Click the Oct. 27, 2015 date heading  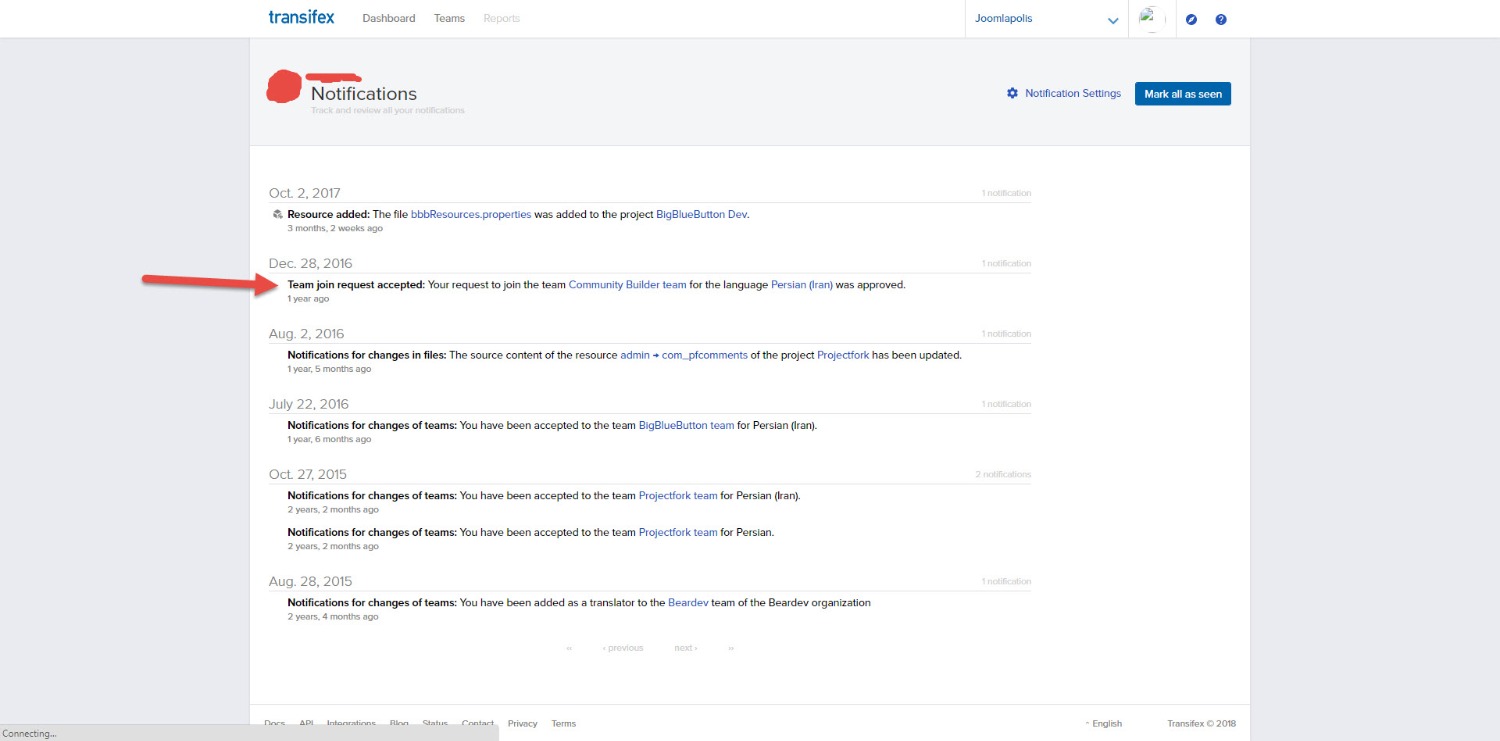coord(308,474)
